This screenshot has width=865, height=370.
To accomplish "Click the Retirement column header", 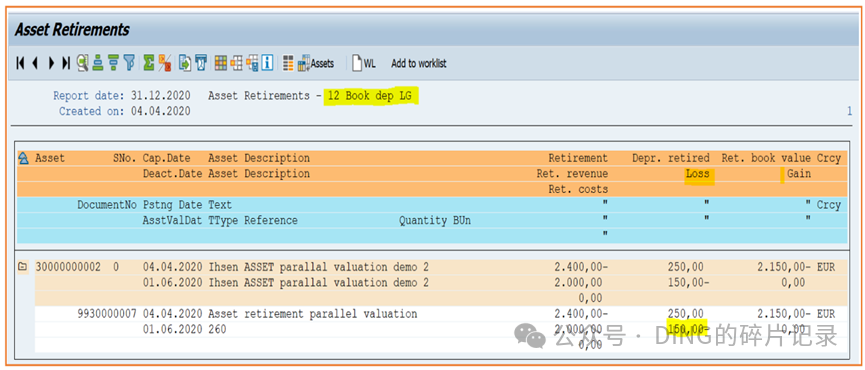I will click(578, 158).
